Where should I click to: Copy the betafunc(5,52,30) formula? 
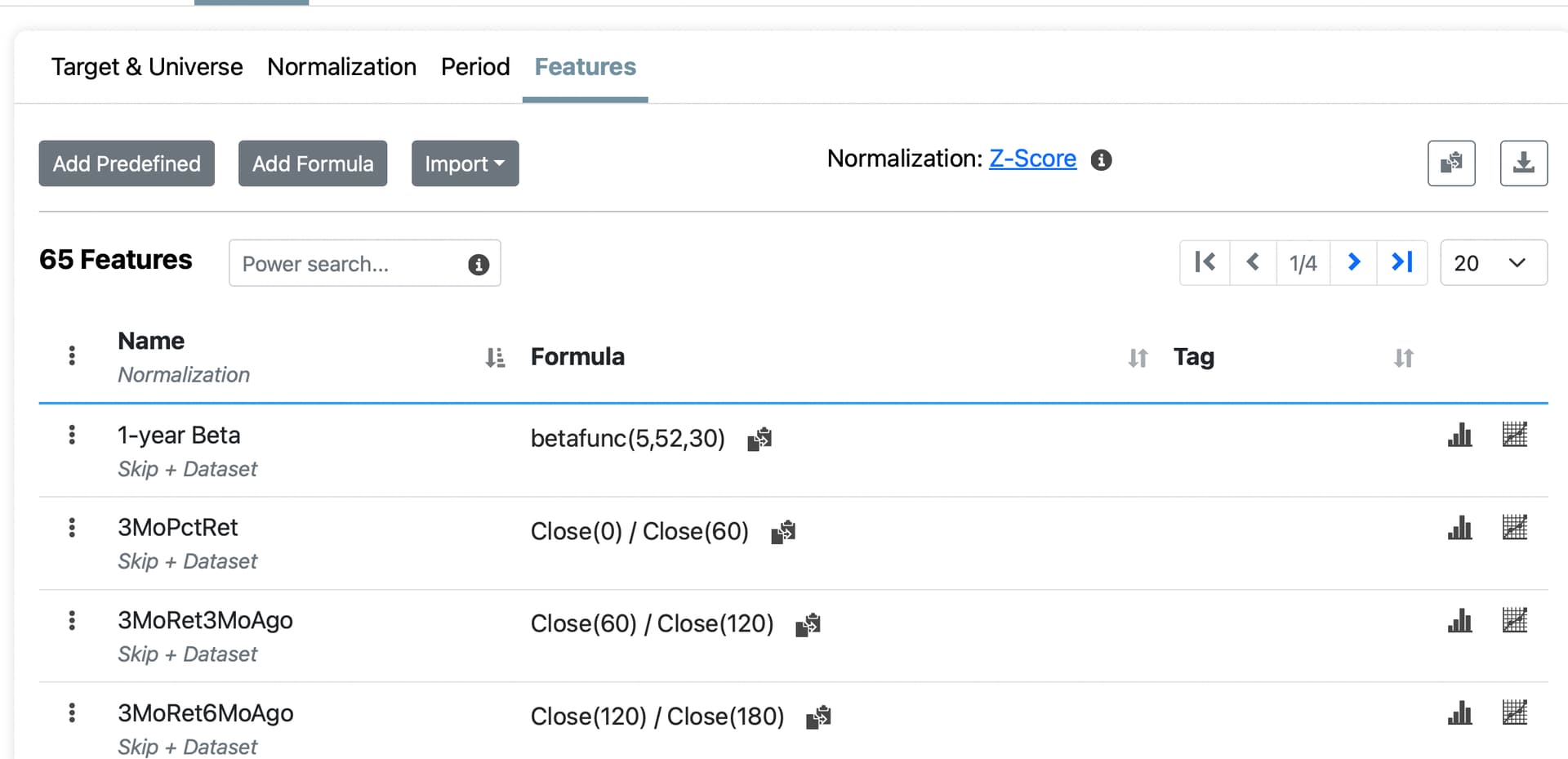pos(759,440)
